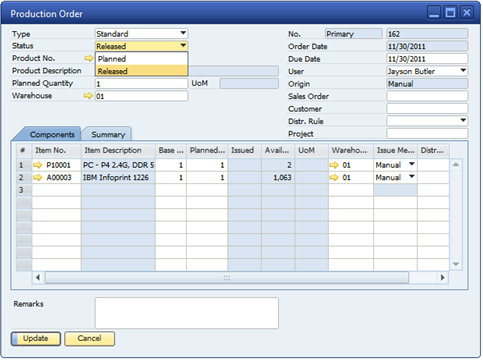This screenshot has height=360, width=483.
Task: Click the horizontal scrollbar of the grid
Action: click(227, 277)
